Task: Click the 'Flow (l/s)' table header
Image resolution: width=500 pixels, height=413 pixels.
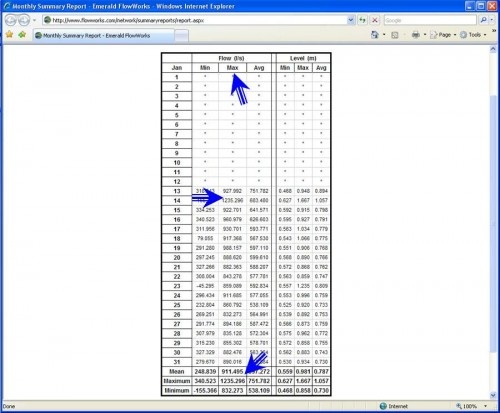Action: pos(231,58)
